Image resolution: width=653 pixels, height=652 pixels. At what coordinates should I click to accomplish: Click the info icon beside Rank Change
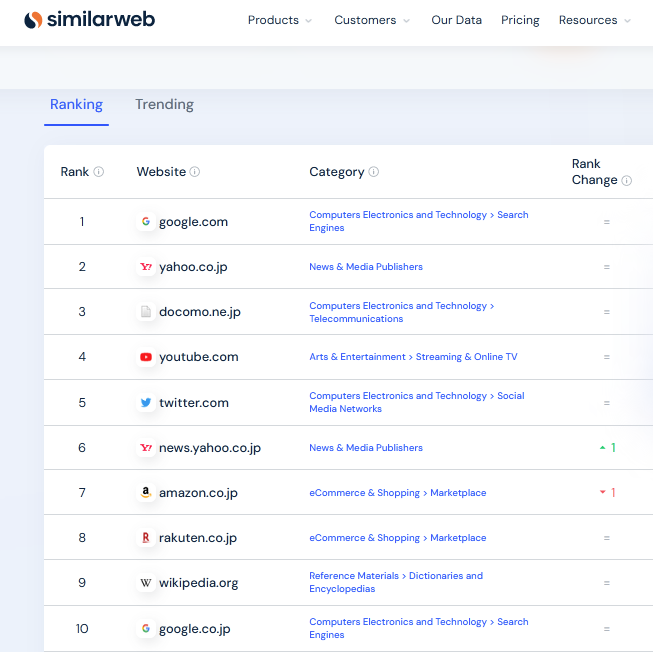(x=627, y=181)
